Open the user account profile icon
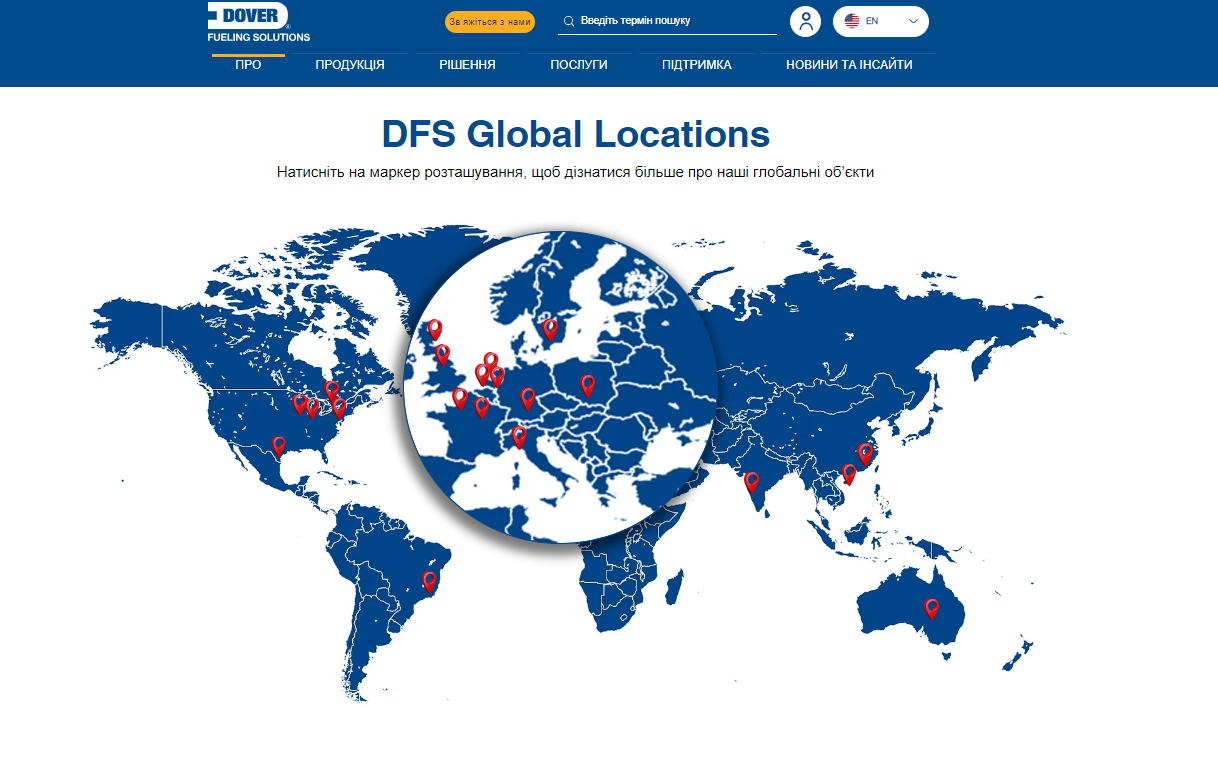Viewport: 1218px width, 760px height. pyautogui.click(x=805, y=21)
